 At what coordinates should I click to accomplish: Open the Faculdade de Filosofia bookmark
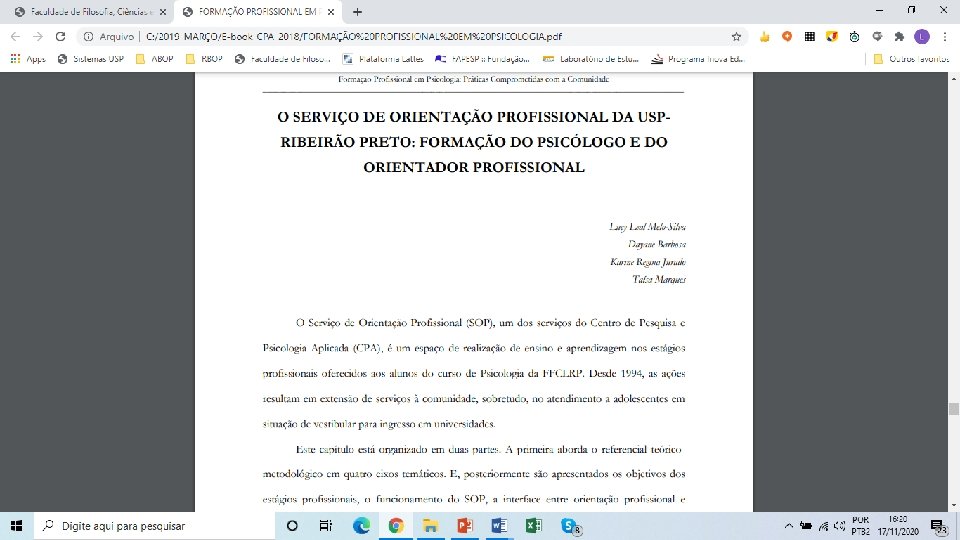tap(283, 59)
